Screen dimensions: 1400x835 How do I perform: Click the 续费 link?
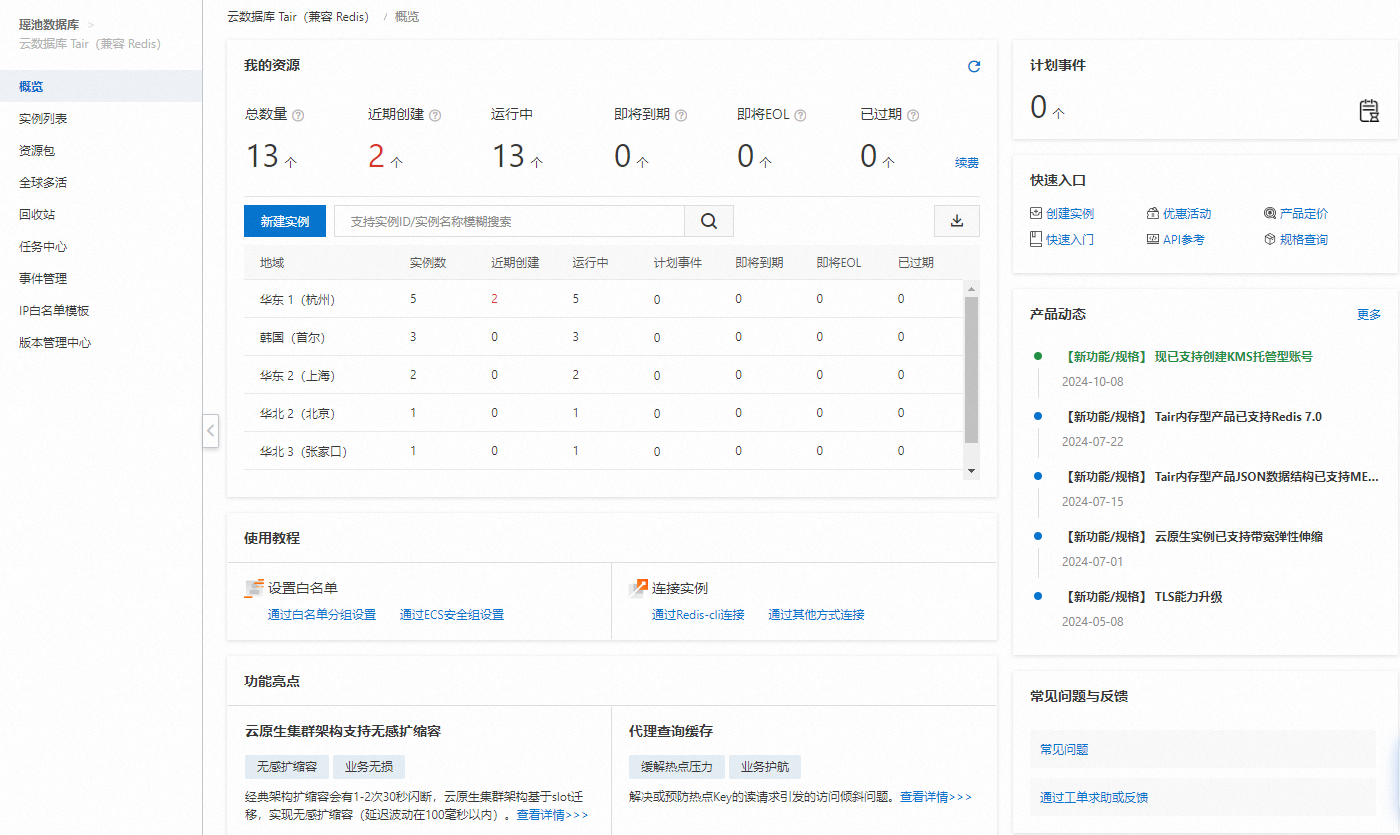click(x=967, y=162)
